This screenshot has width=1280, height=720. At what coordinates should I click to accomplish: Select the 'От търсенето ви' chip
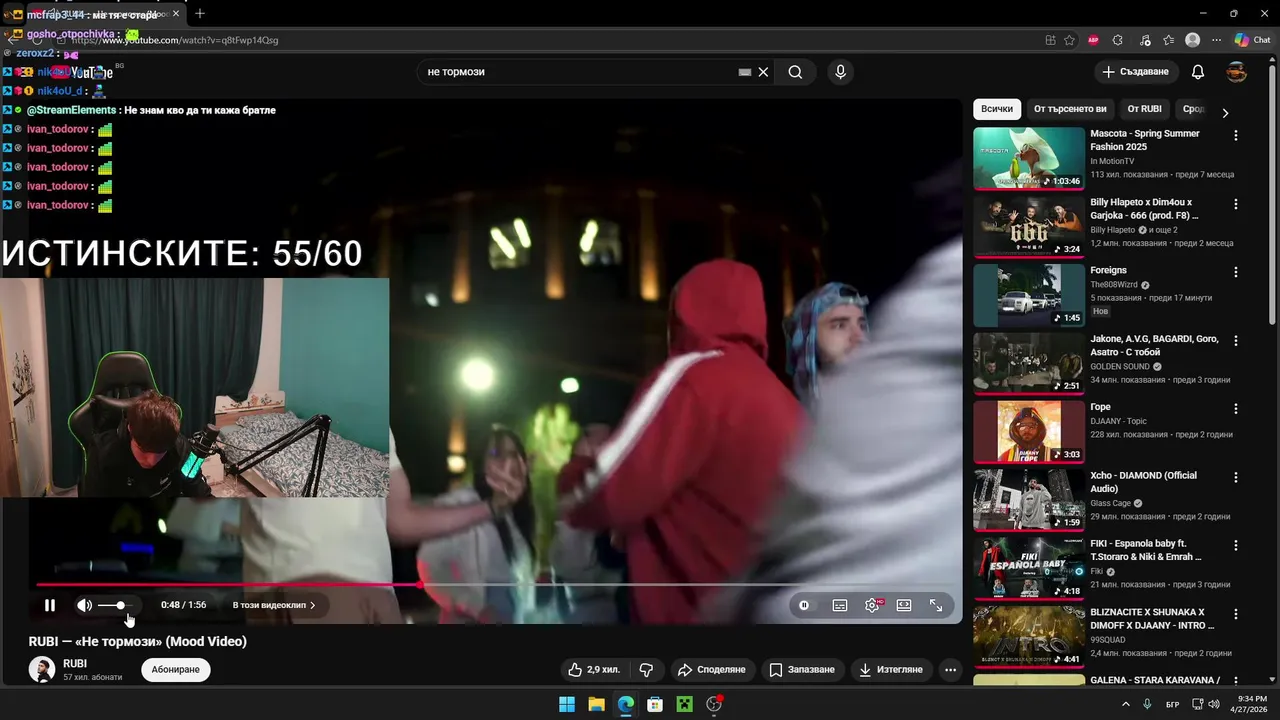[1070, 109]
